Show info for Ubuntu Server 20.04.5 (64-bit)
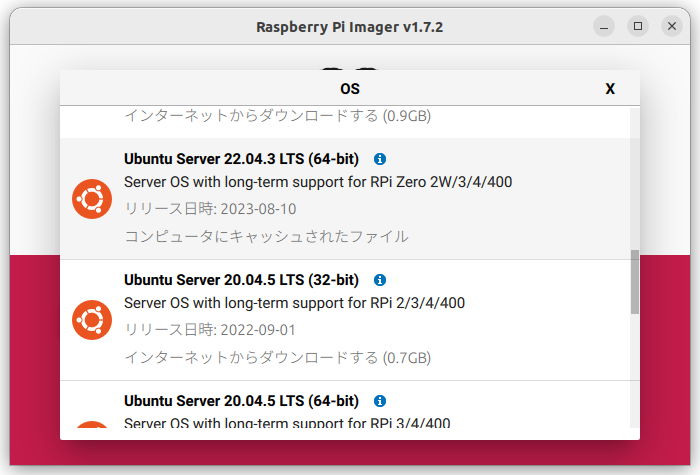700x475 pixels. coord(380,401)
